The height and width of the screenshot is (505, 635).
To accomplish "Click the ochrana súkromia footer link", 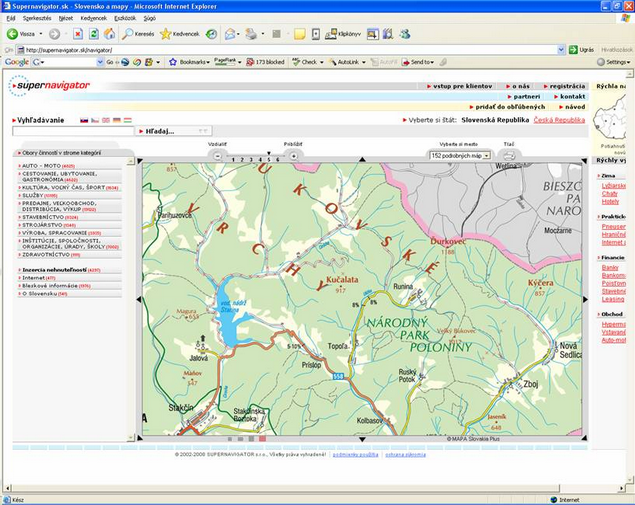I will click(405, 455).
